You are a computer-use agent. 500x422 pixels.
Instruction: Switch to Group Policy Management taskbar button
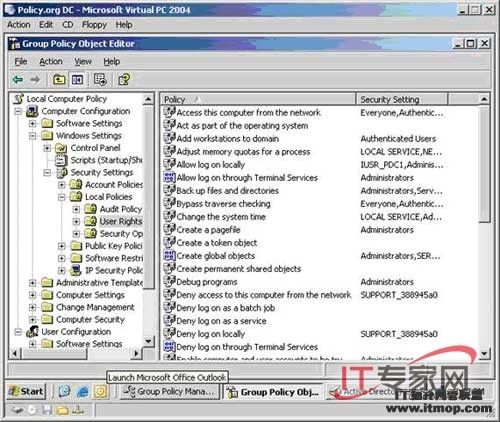(169, 391)
